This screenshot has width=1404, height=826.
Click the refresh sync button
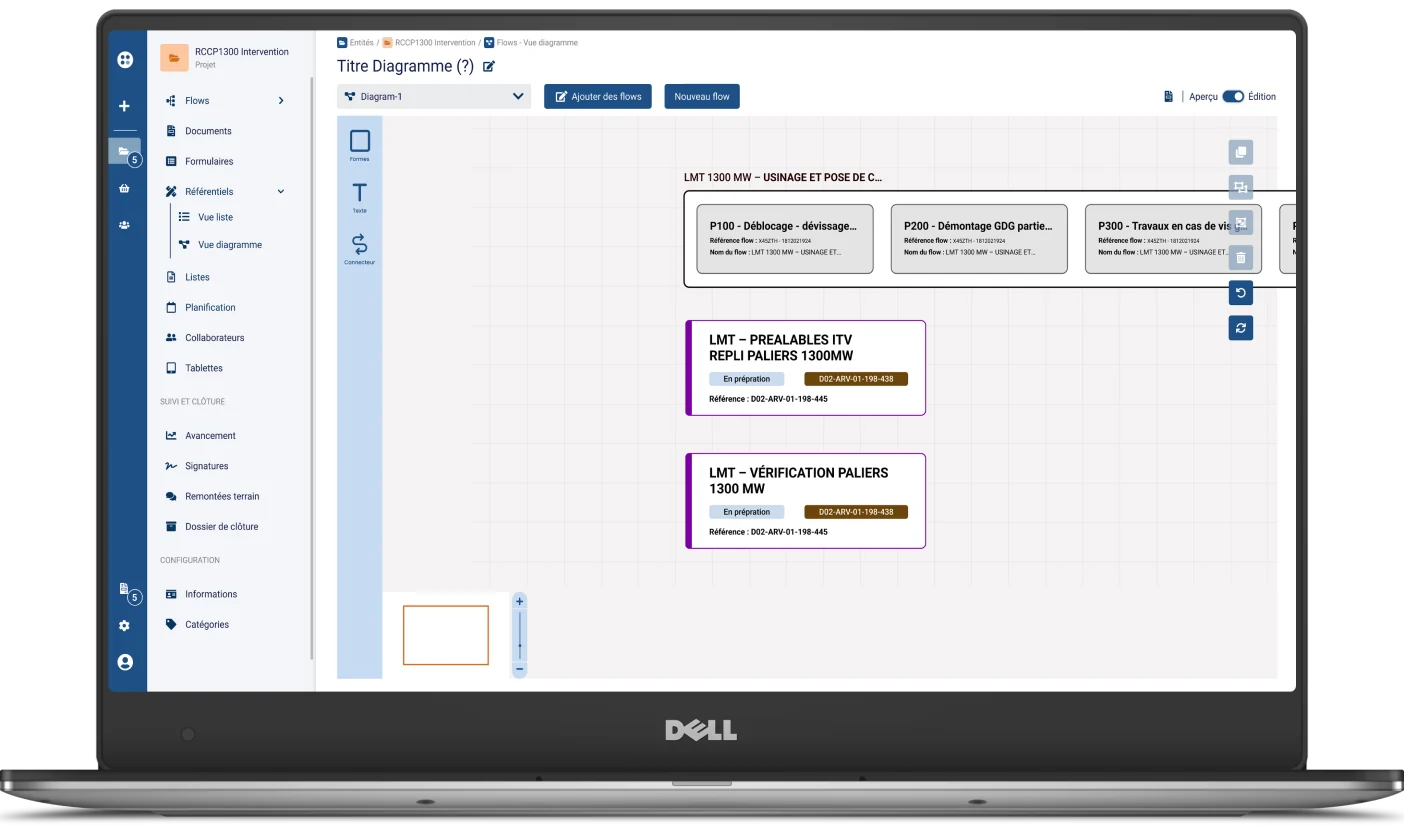1241,328
